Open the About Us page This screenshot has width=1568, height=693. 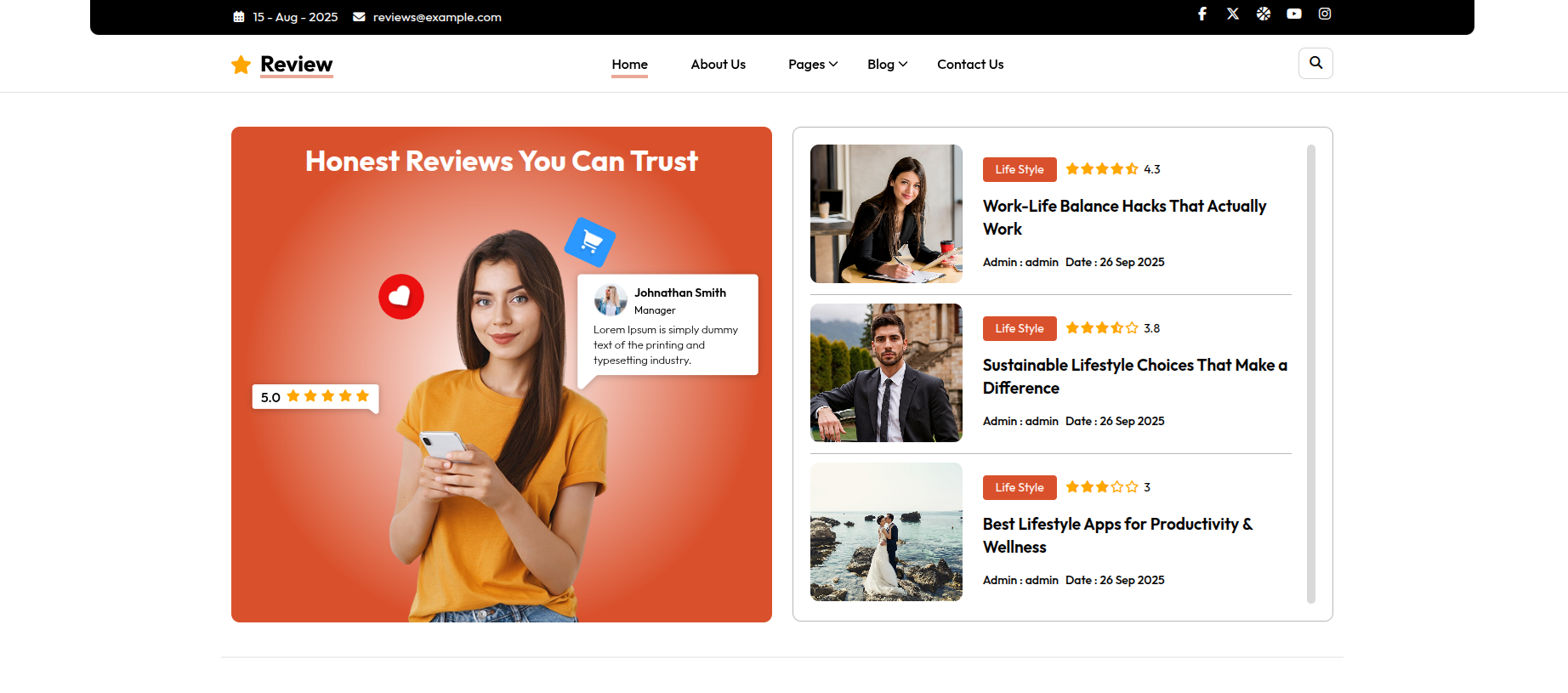(718, 65)
